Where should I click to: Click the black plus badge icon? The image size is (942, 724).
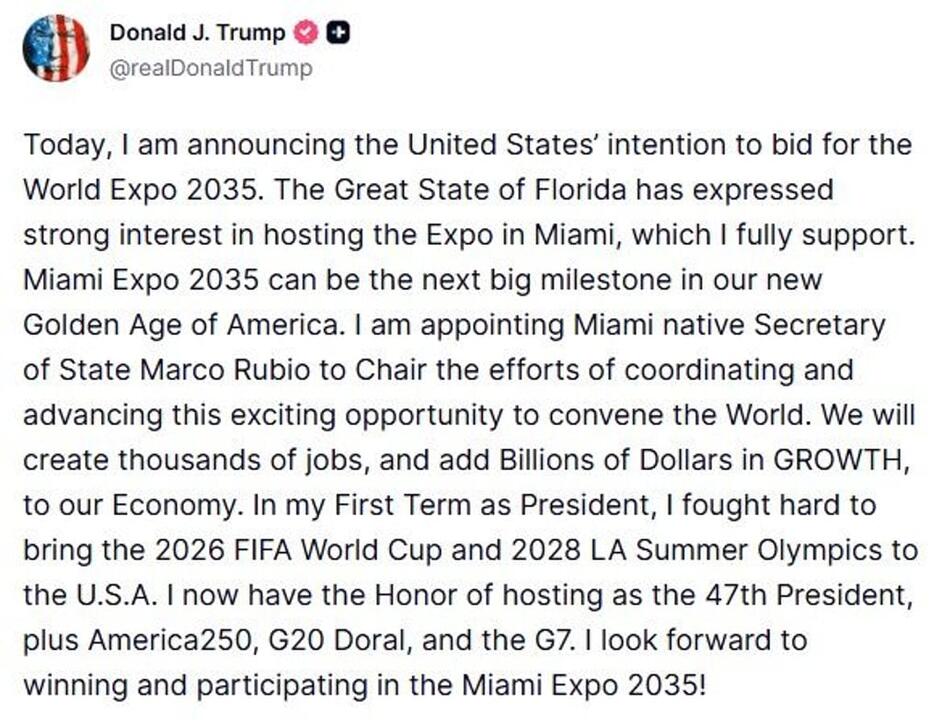click(x=339, y=33)
